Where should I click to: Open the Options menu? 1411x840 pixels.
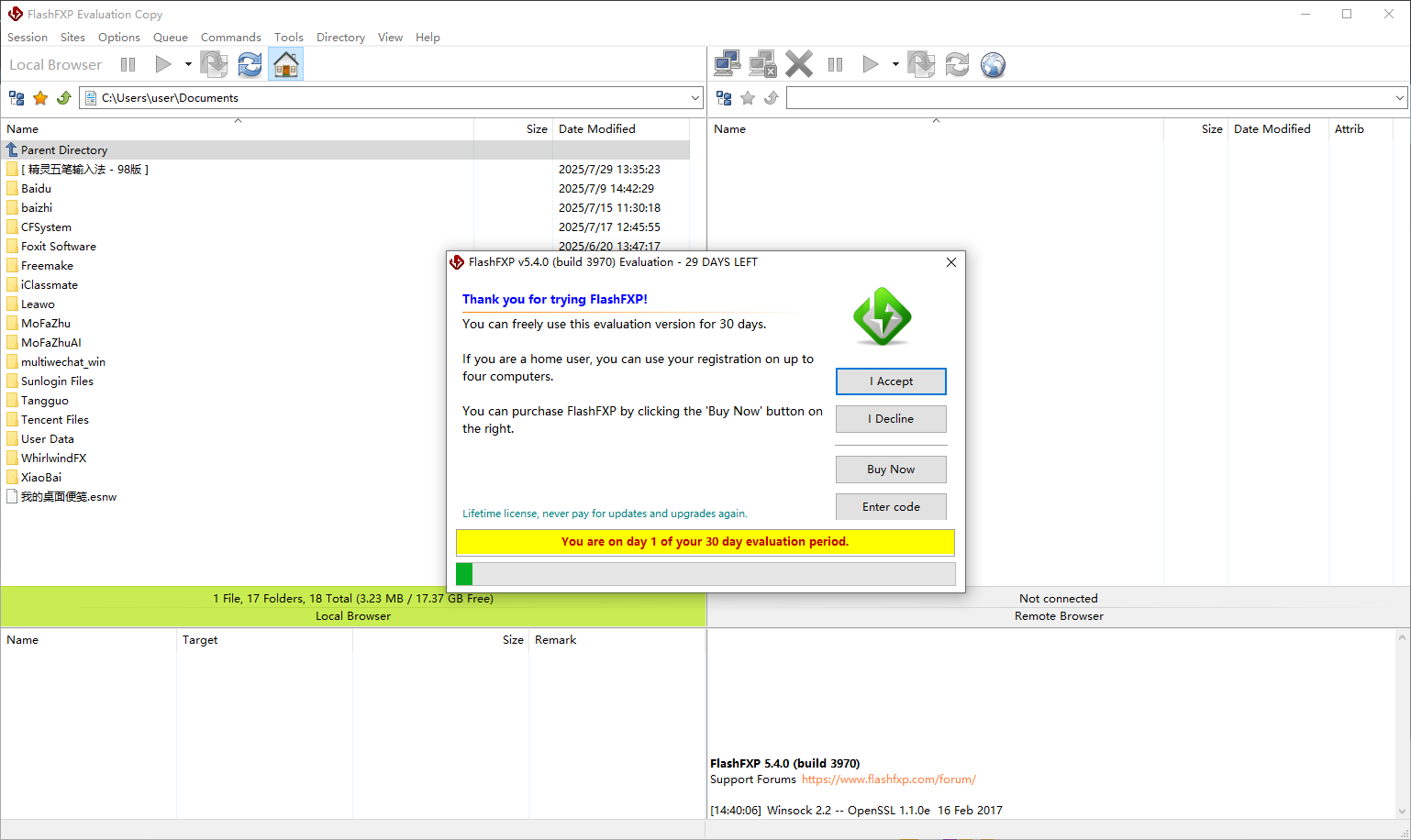click(119, 38)
